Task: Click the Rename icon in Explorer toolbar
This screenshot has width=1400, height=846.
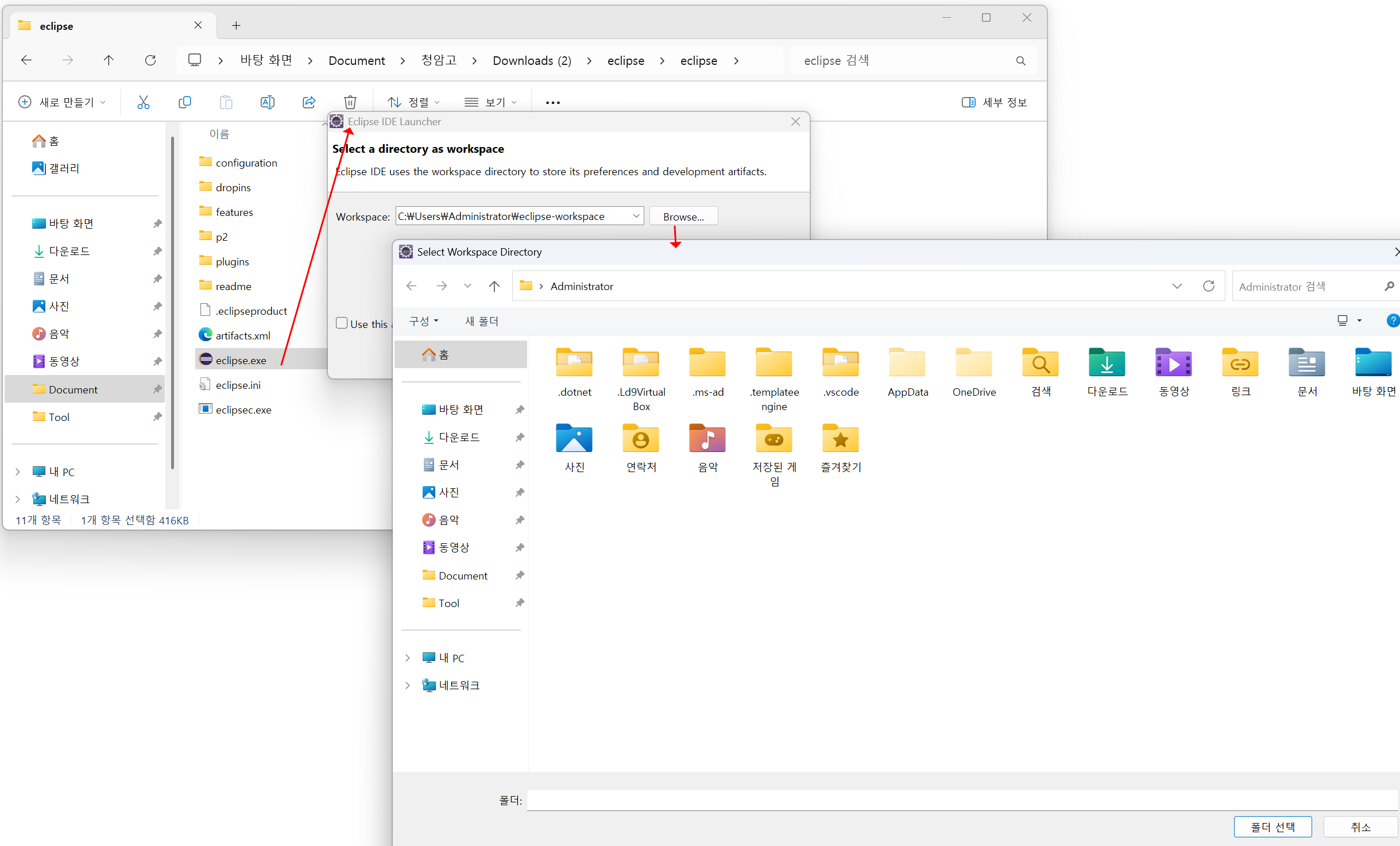Action: pos(268,102)
